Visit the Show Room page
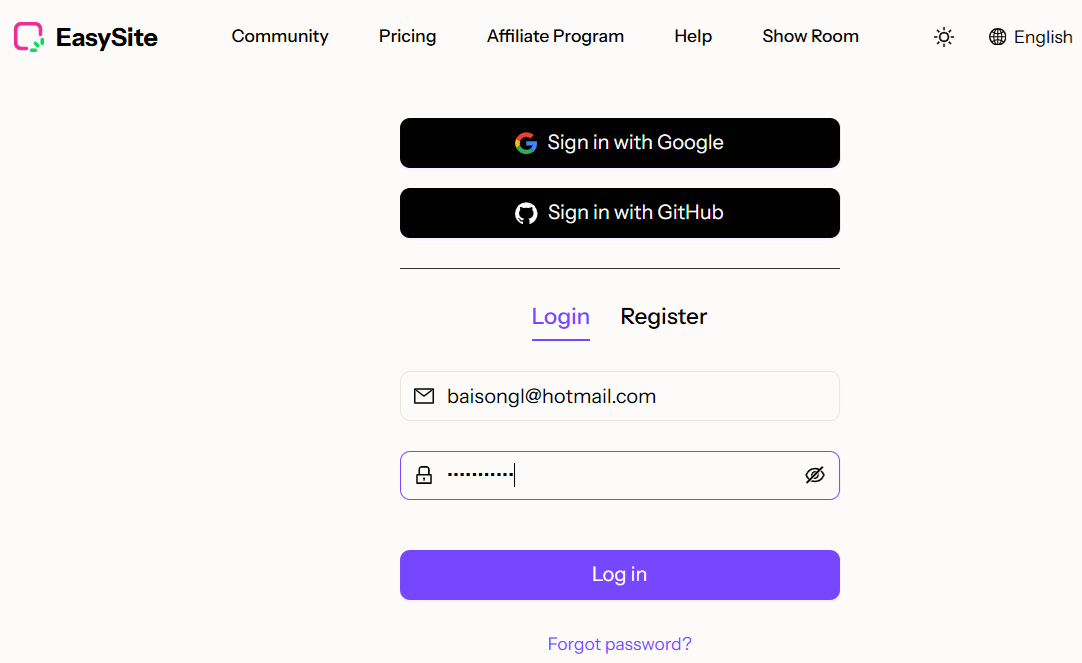 coord(810,36)
